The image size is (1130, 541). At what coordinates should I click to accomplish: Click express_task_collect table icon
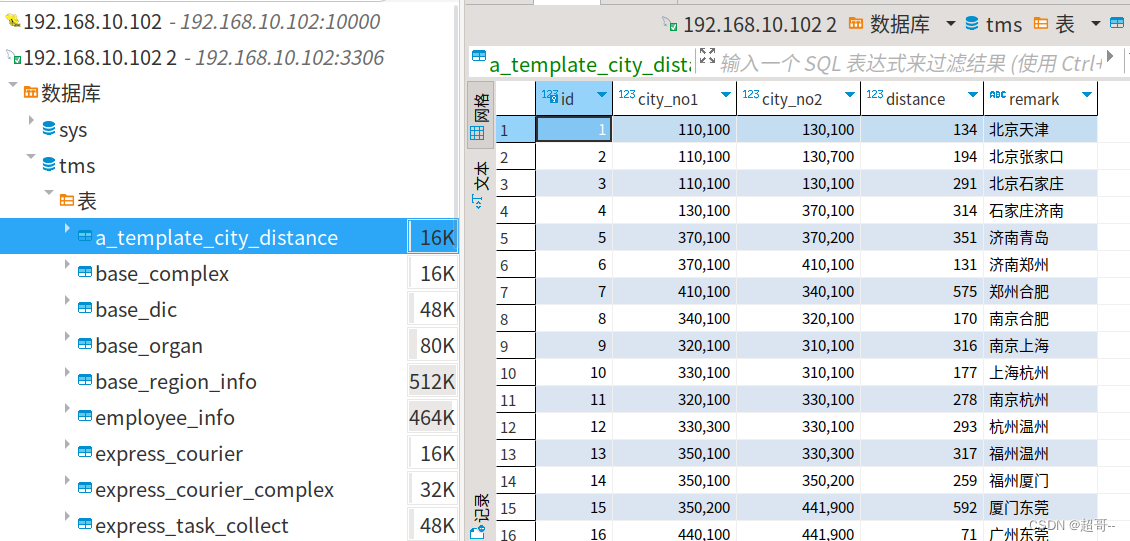pyautogui.click(x=85, y=524)
